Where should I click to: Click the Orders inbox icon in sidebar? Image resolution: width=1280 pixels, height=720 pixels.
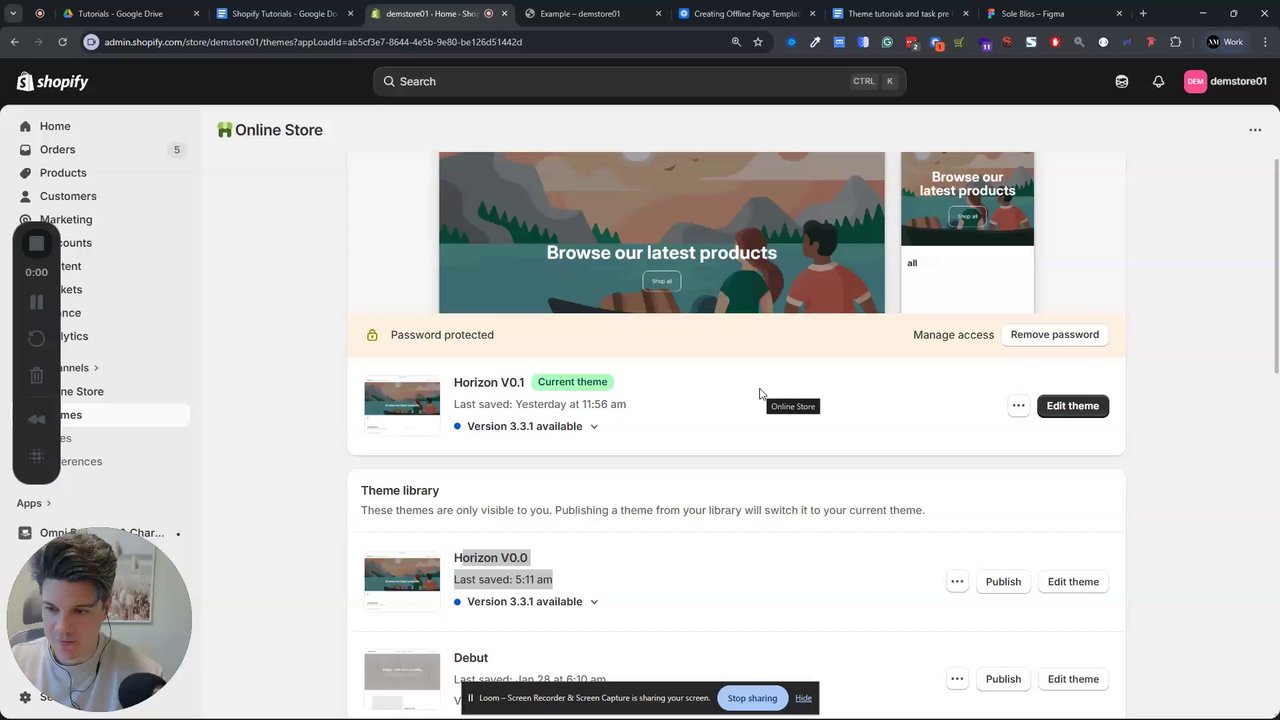click(x=25, y=150)
